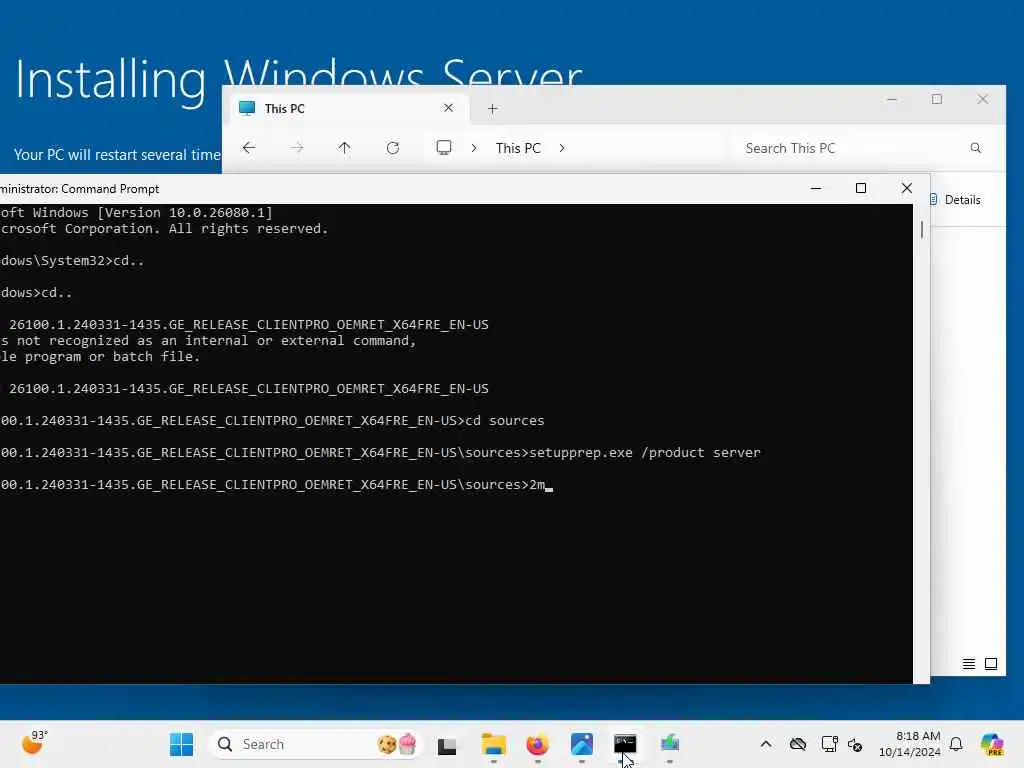Open File Explorer from taskbar
This screenshot has height=768, width=1024.
coord(494,744)
